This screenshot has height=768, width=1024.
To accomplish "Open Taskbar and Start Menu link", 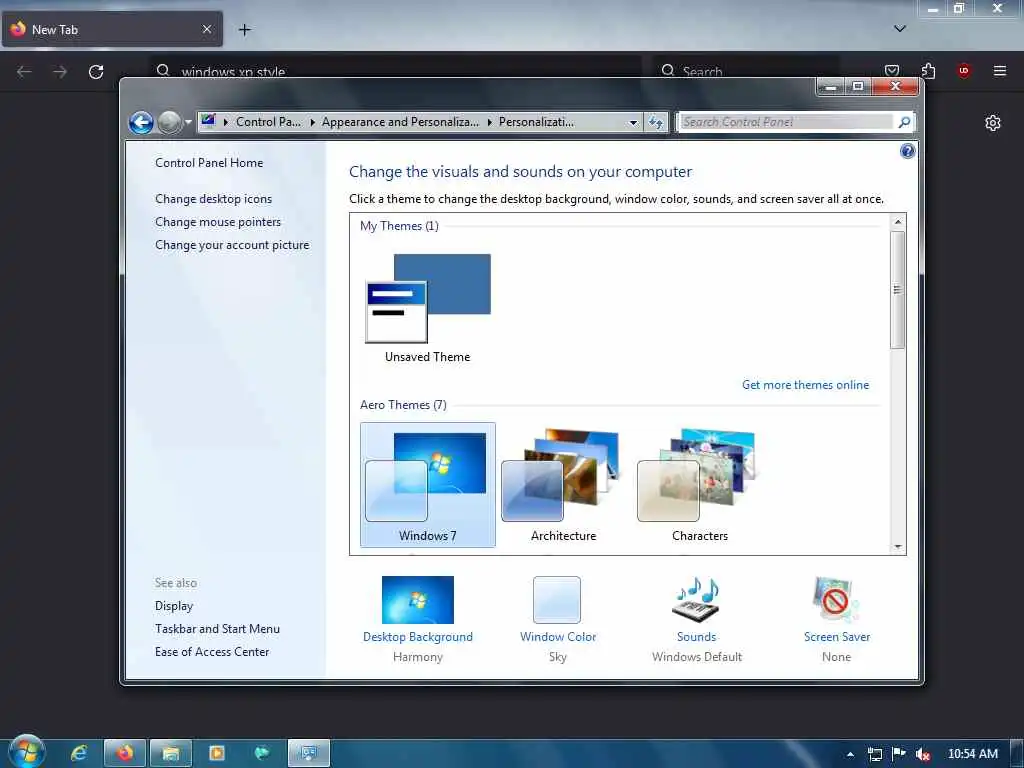I will tap(217, 629).
